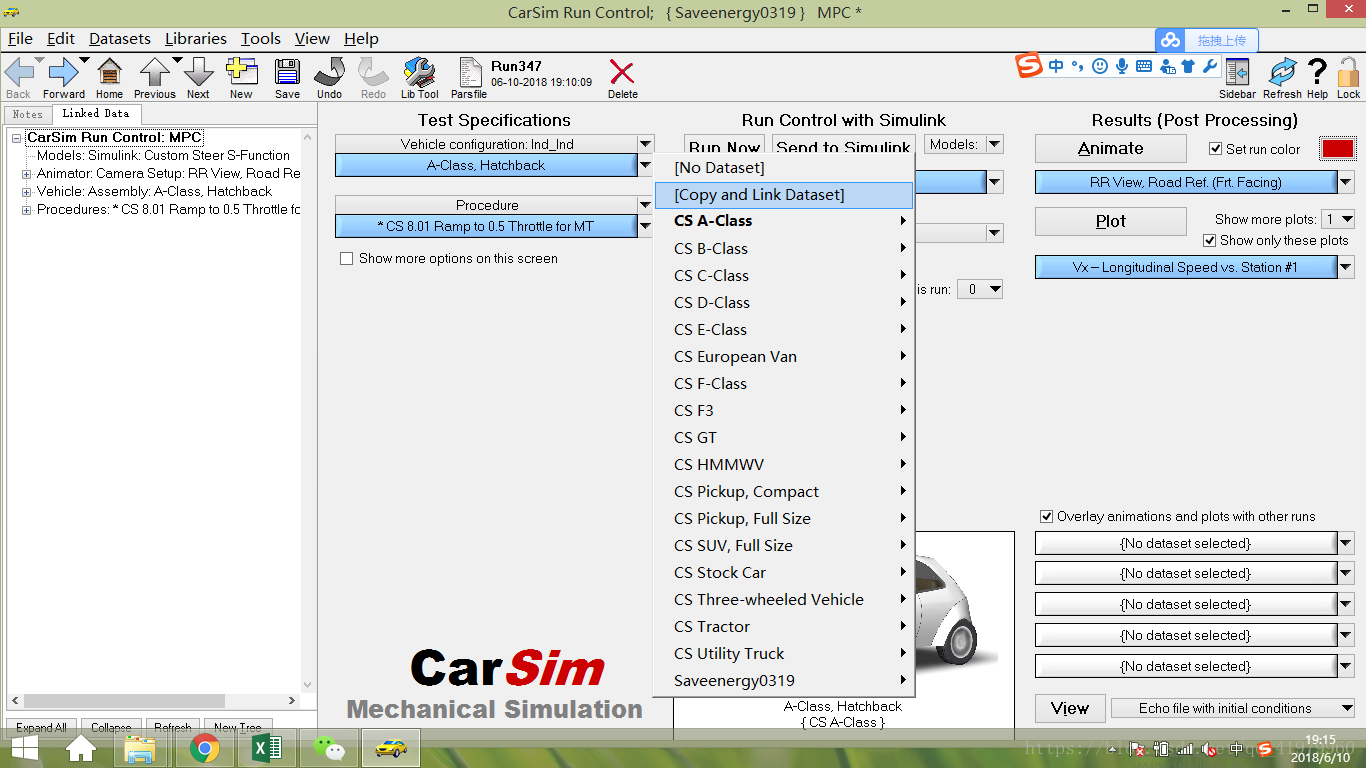Select Models: Simulink: Custom Steer S-Function row

[163, 156]
